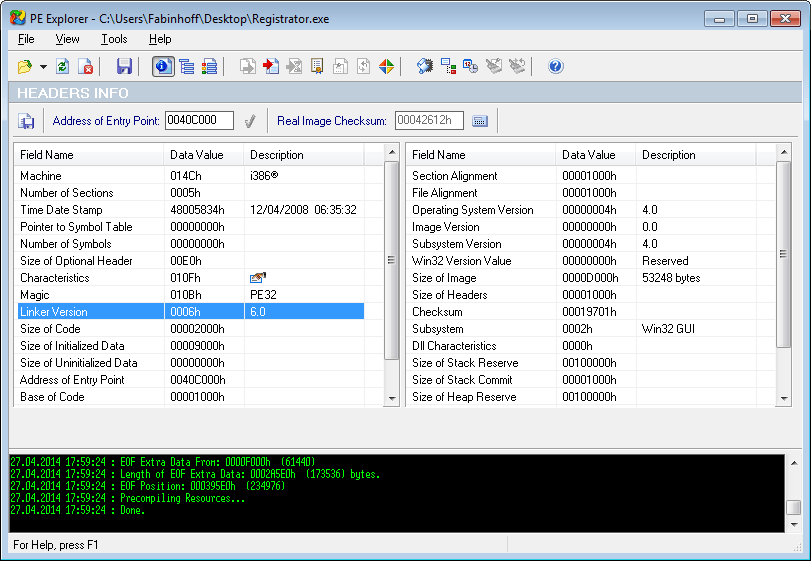Click the first grayed brush cleanup icon
811x561 pixels.
click(494, 66)
